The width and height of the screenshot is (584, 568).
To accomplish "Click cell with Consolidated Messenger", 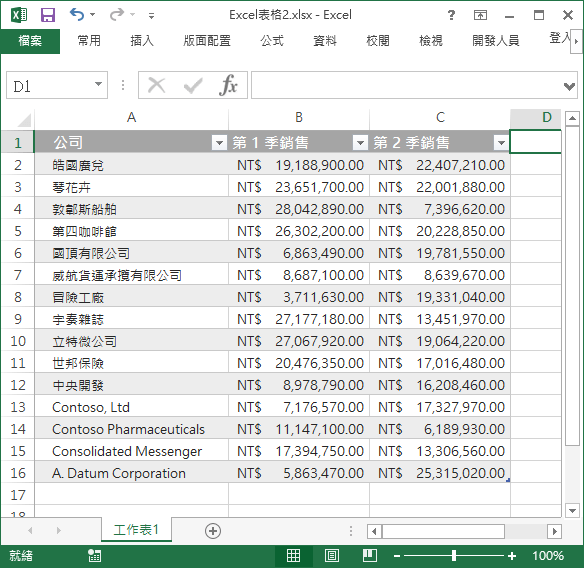I will pyautogui.click(x=131, y=451).
